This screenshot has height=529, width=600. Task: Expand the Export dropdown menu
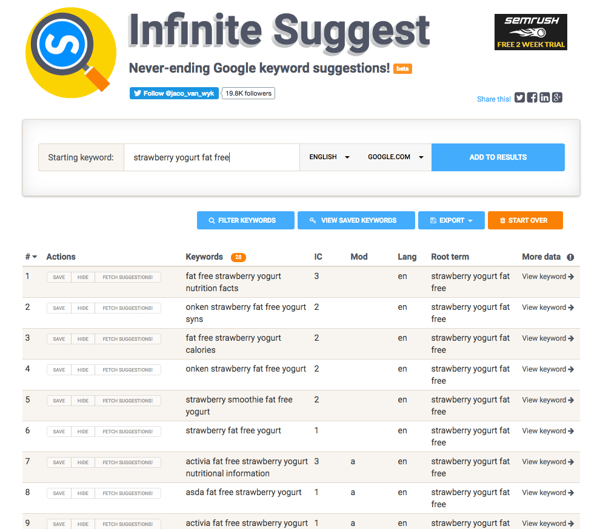tap(450, 220)
